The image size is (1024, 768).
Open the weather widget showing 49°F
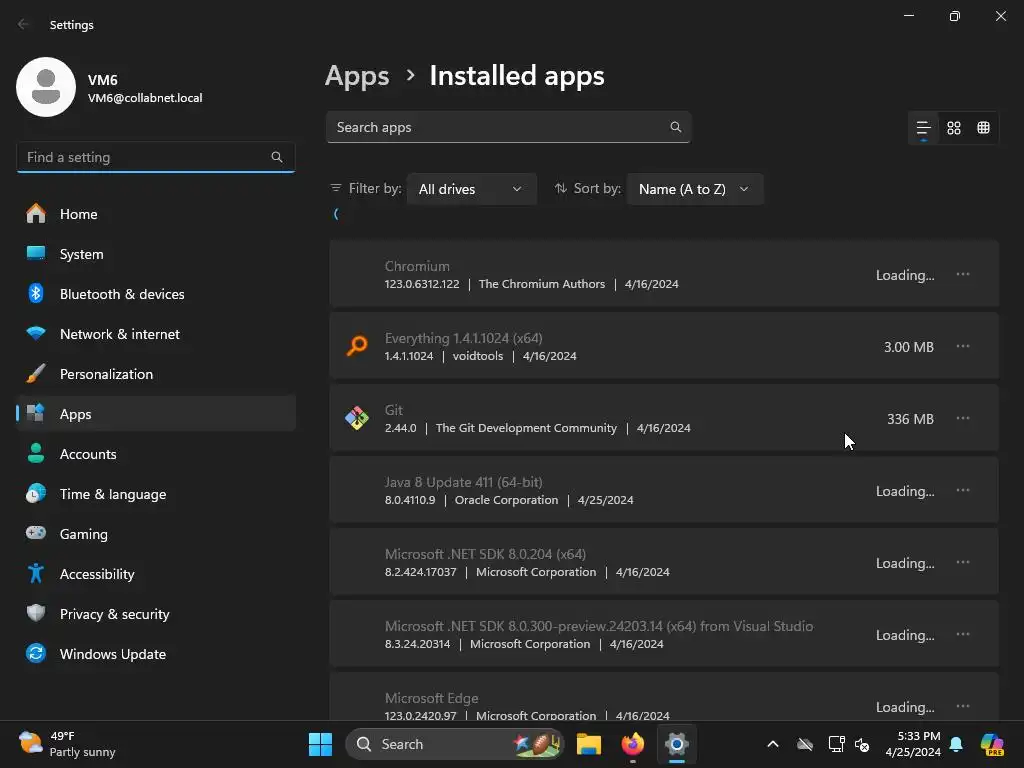[x=67, y=744]
